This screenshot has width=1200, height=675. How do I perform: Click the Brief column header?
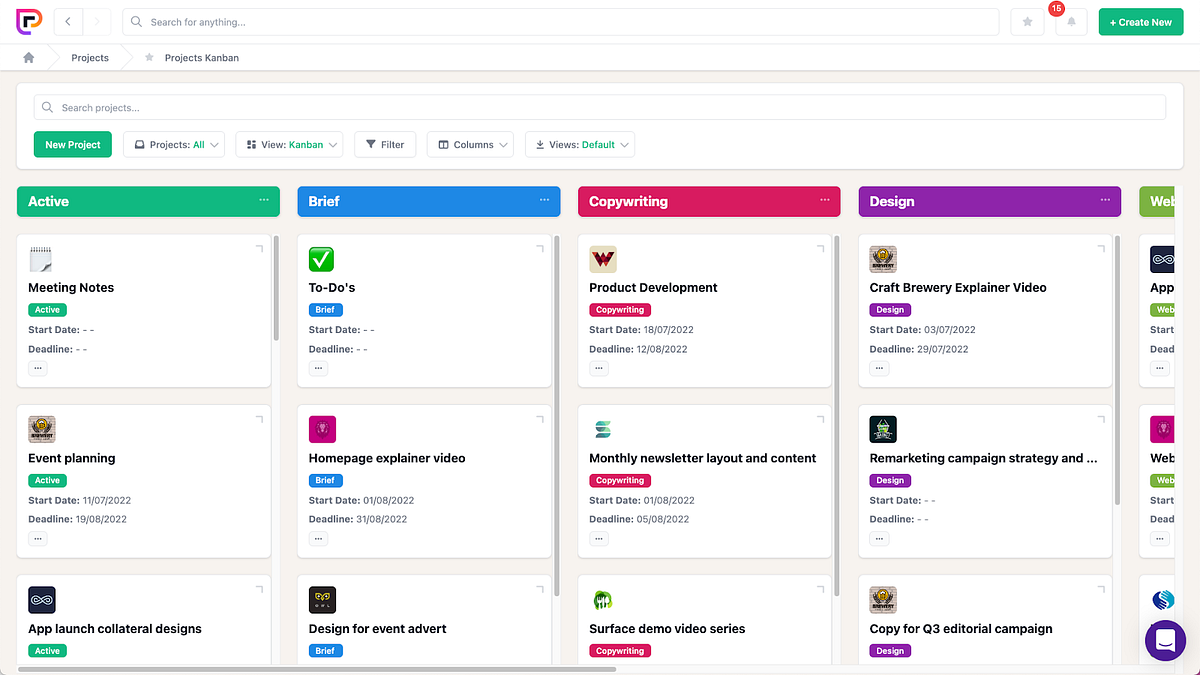tap(428, 201)
